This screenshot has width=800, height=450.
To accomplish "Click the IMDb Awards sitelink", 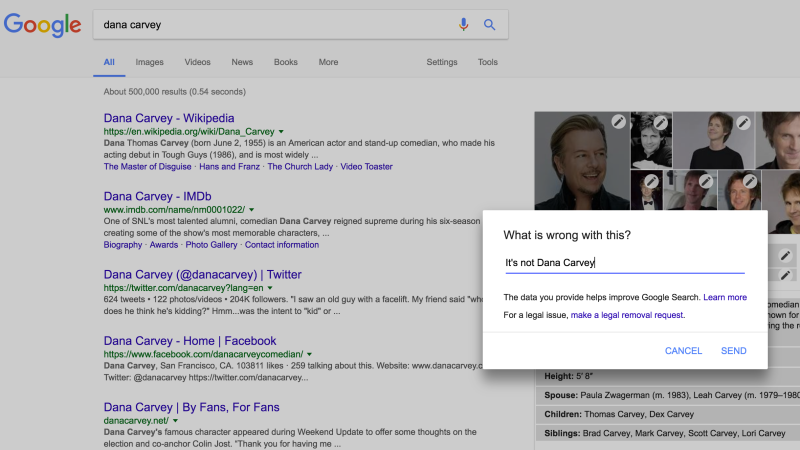I will pos(164,244).
